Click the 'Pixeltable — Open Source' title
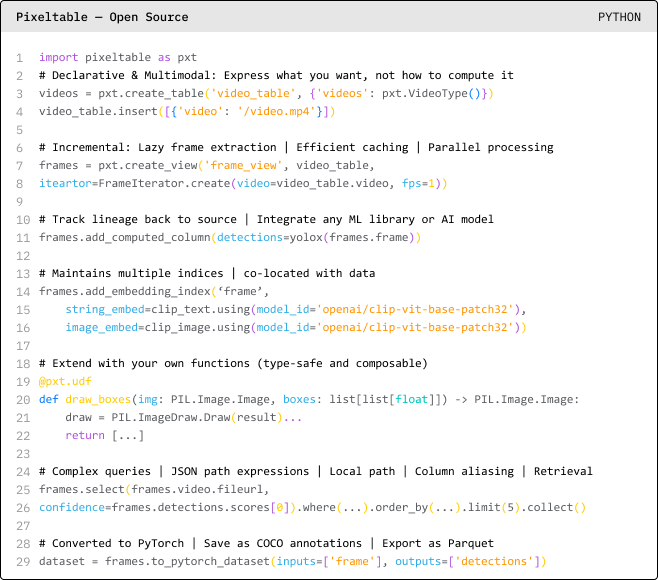Screen dimensions: 658x580 (102, 17)
